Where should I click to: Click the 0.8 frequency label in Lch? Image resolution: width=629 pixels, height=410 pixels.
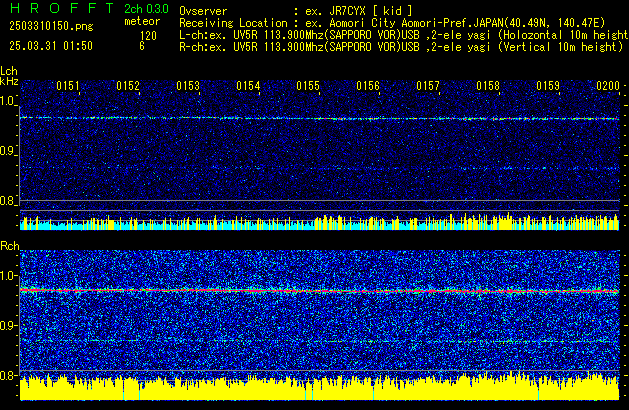coord(7,201)
